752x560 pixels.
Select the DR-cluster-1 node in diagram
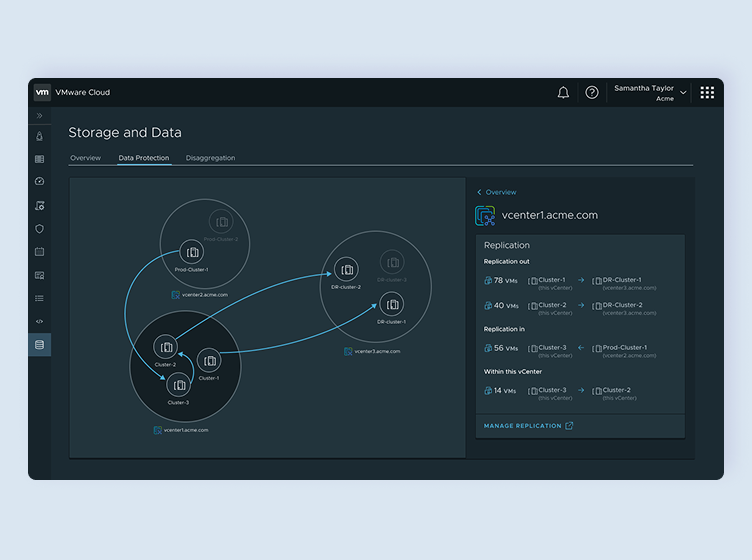click(392, 304)
